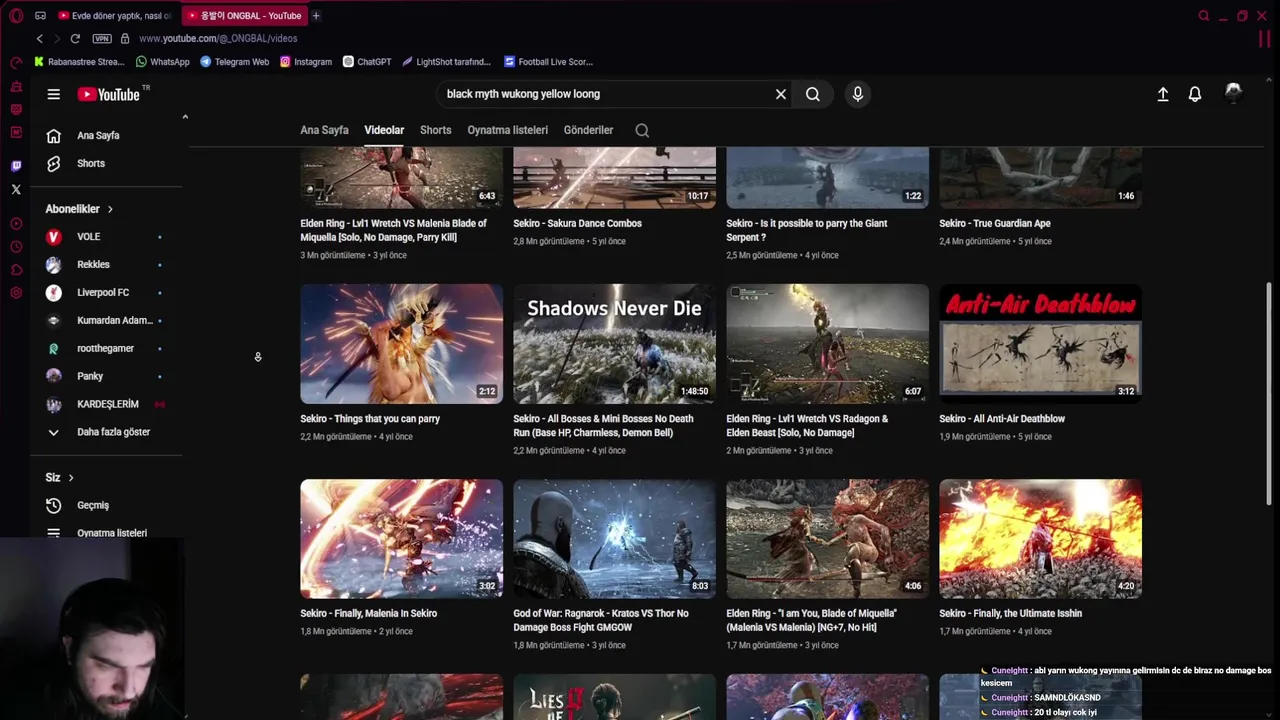Open Rabanastree Stream bookmark
The image size is (1280, 720).
[79, 62]
